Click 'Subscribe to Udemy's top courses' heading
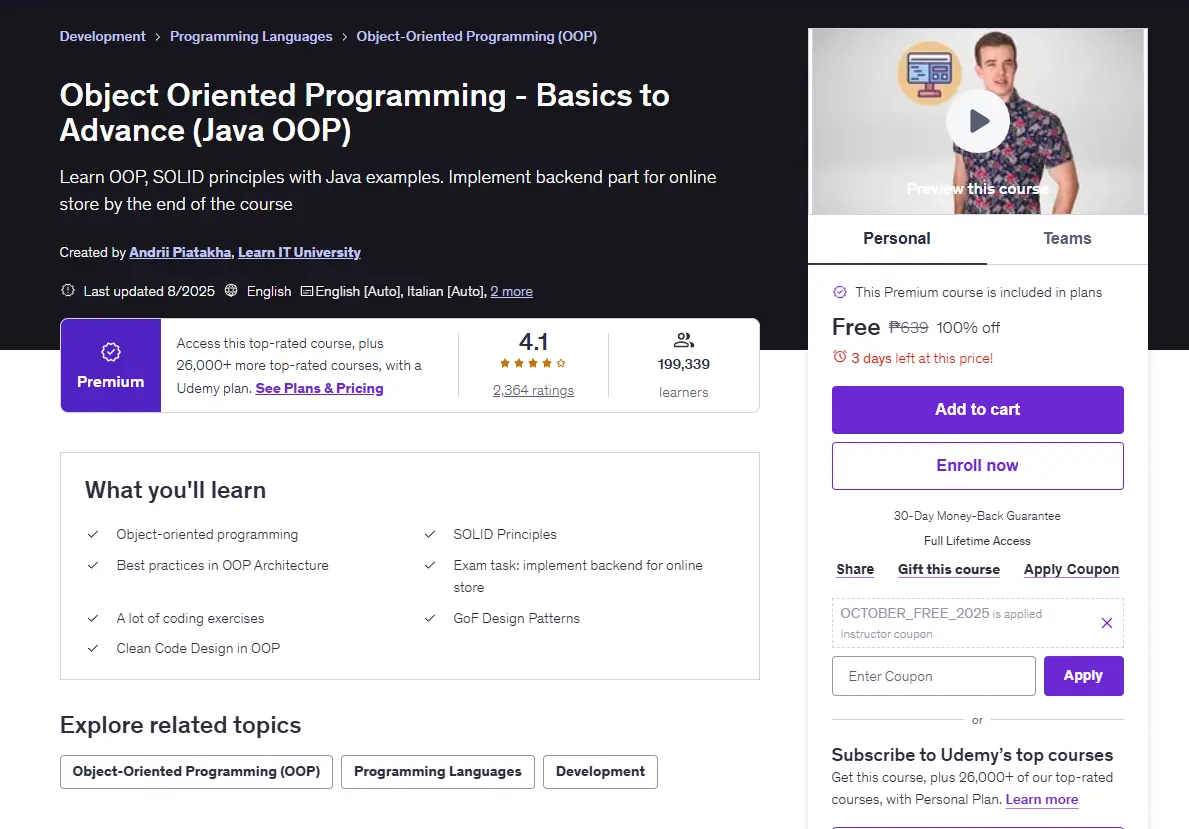The height and width of the screenshot is (829, 1189). [972, 755]
